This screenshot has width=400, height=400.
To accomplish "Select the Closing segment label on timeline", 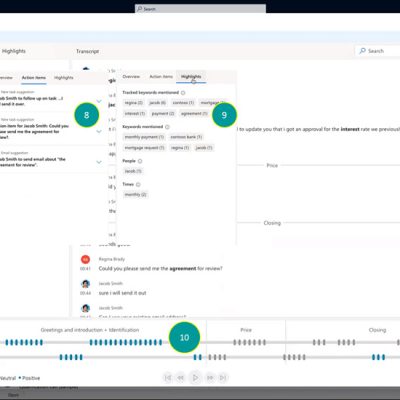I will click(x=377, y=330).
